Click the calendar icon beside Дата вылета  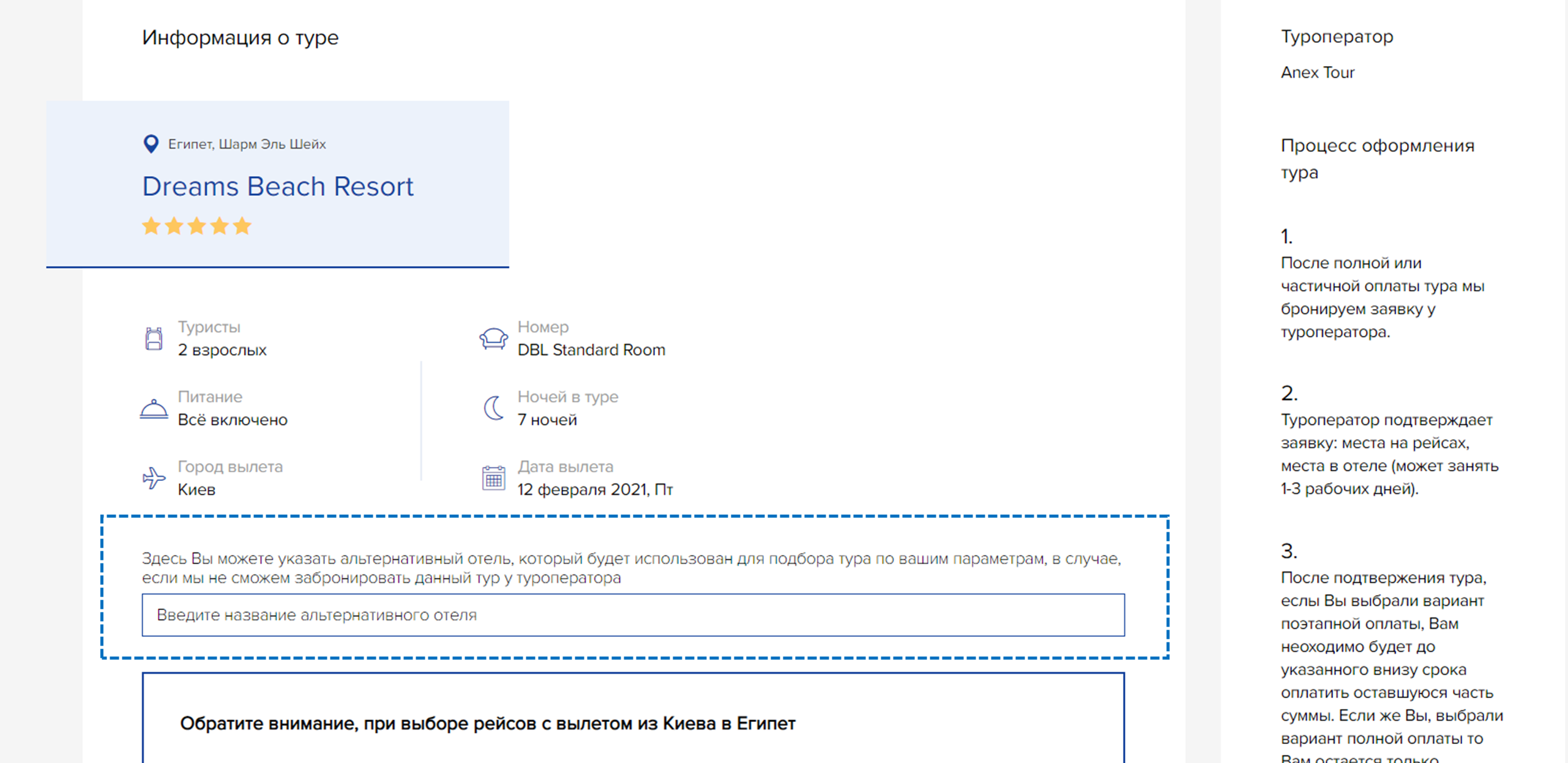[493, 478]
